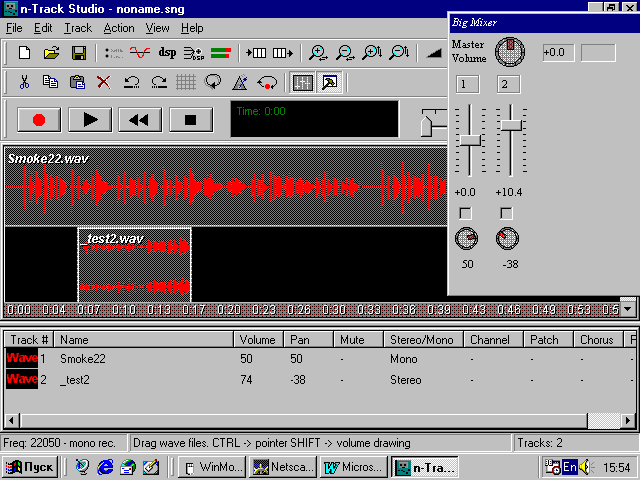Open the Пуск Start button
640x480 pixels.
tap(30, 467)
